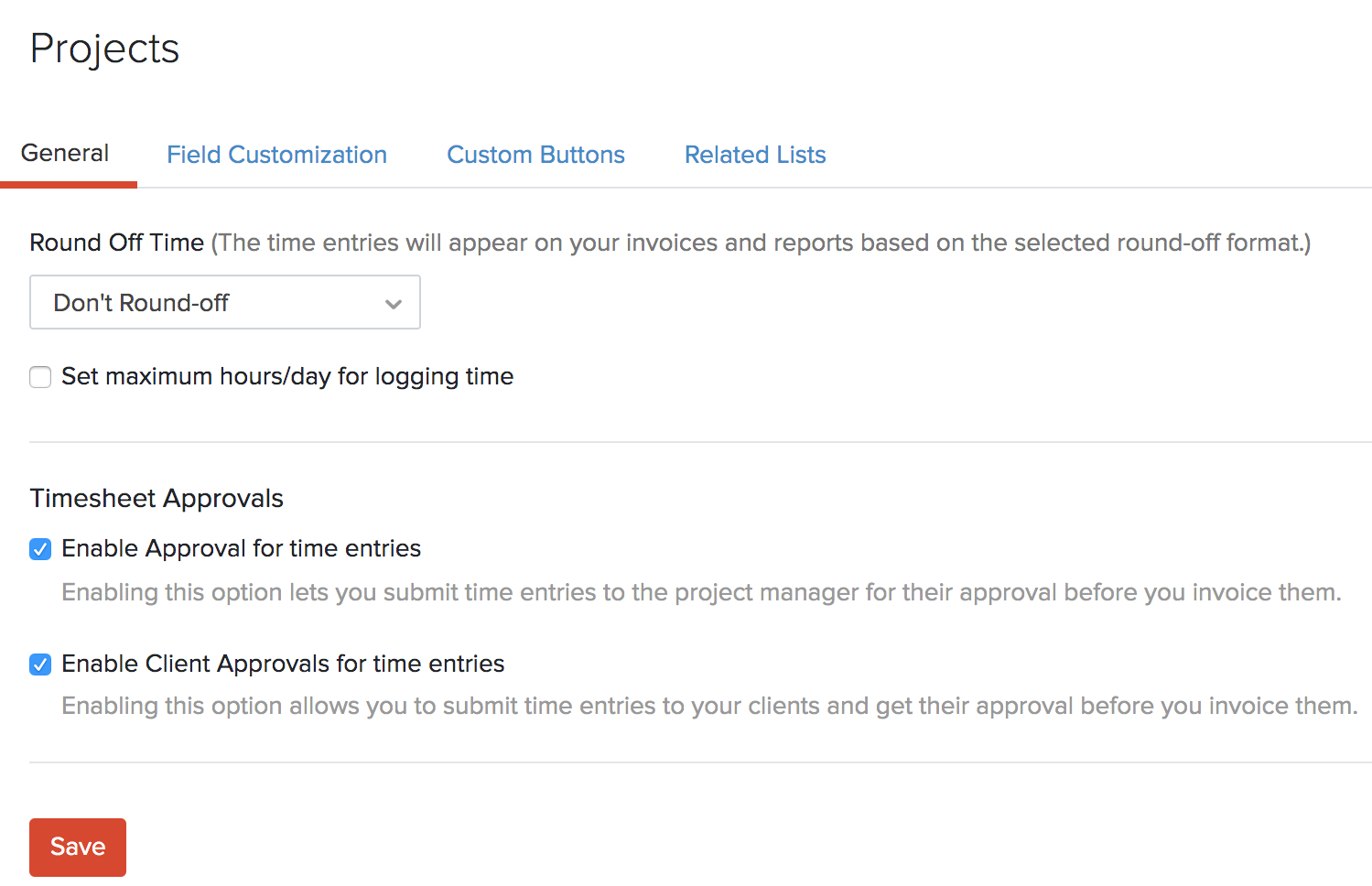Select the Don't Round-off combo box field
This screenshot has width=1372, height=886.
224,302
